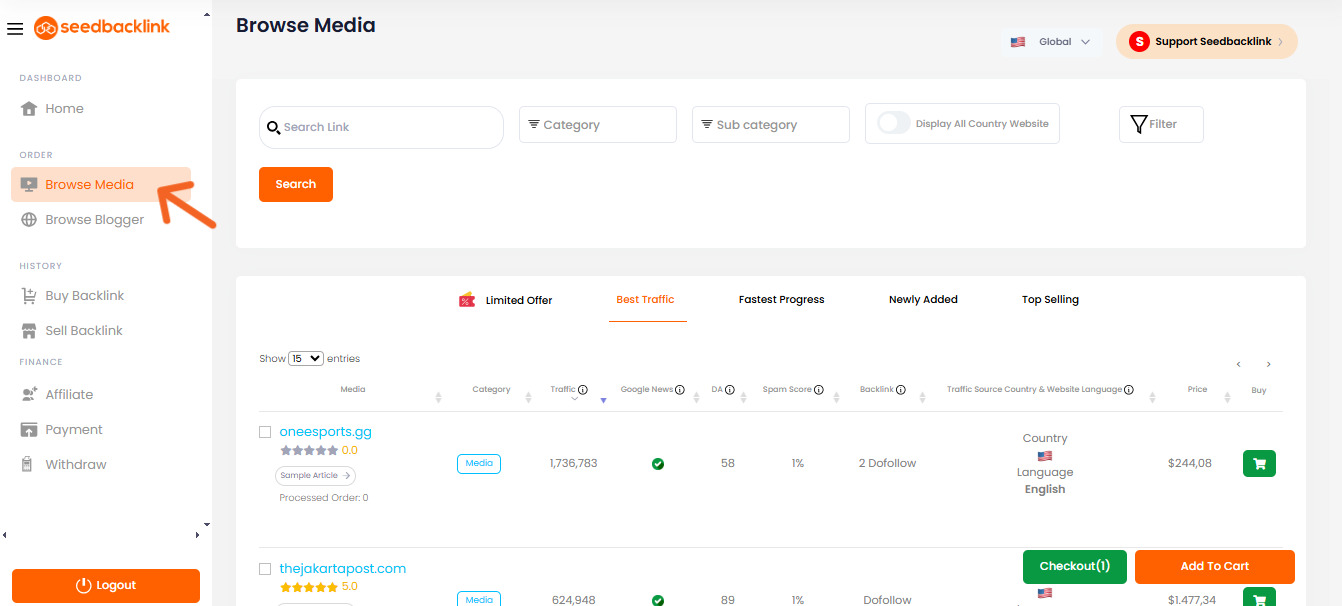Image resolution: width=1342 pixels, height=606 pixels.
Task: Open Checkout(1) button
Action: click(x=1075, y=567)
